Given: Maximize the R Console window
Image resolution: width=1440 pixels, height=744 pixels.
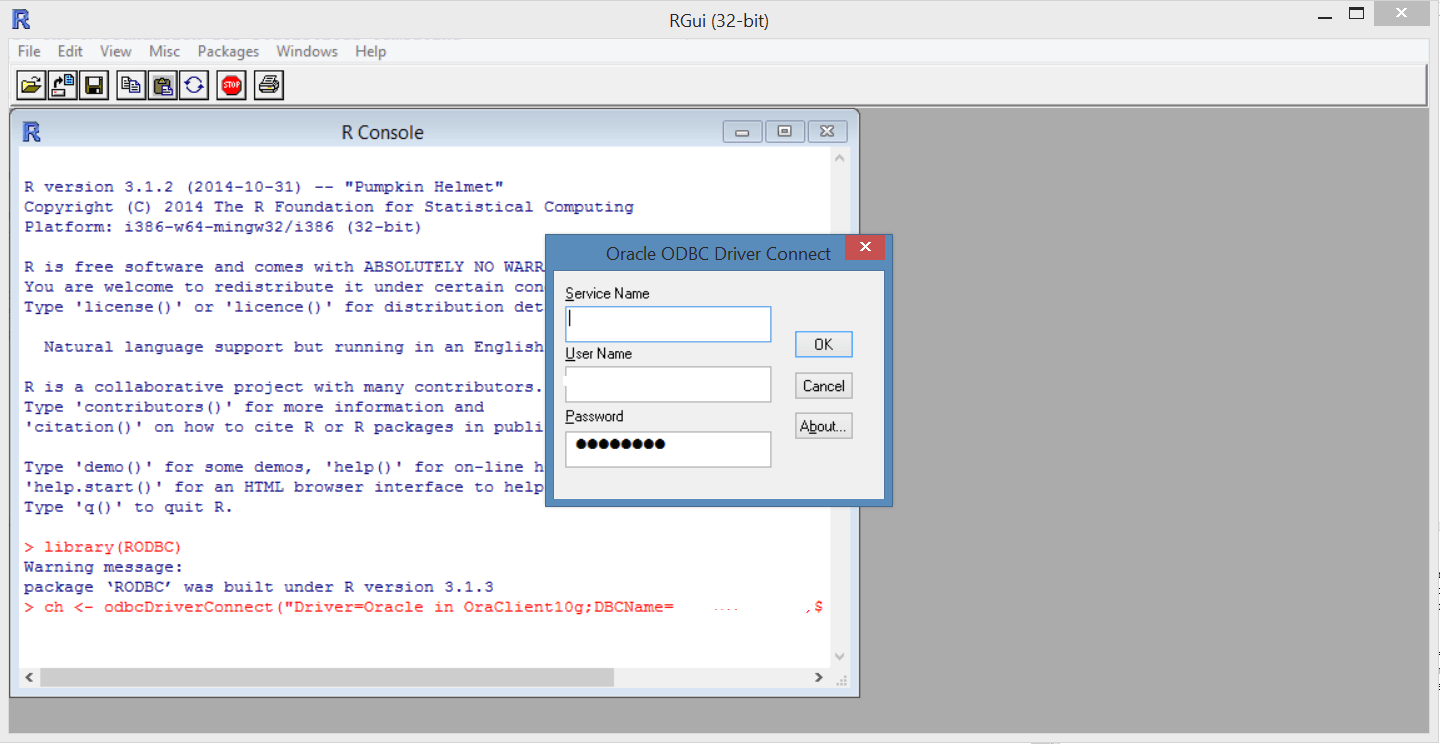Looking at the screenshot, I should pos(785,132).
